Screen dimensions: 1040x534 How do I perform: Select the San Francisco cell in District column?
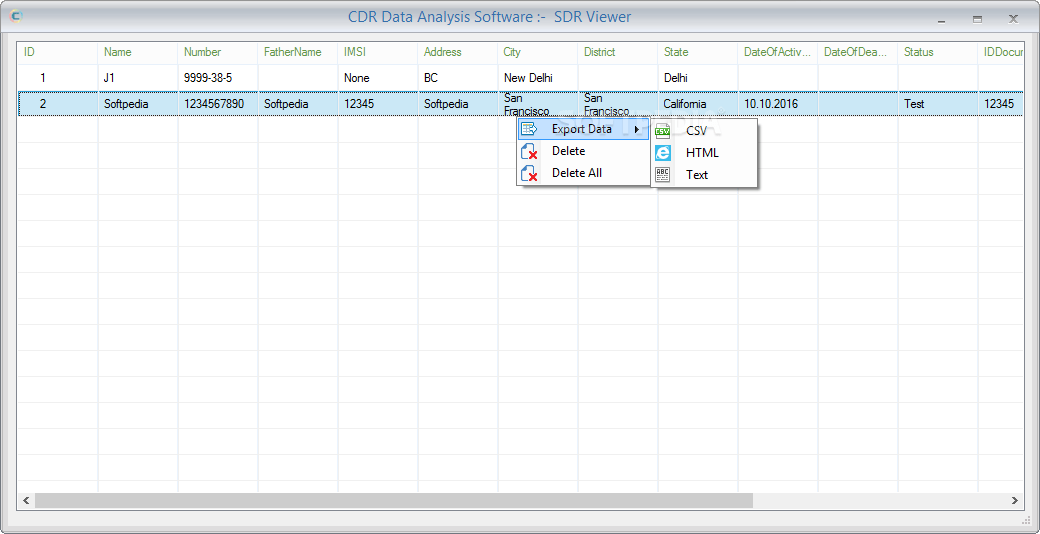[x=618, y=103]
